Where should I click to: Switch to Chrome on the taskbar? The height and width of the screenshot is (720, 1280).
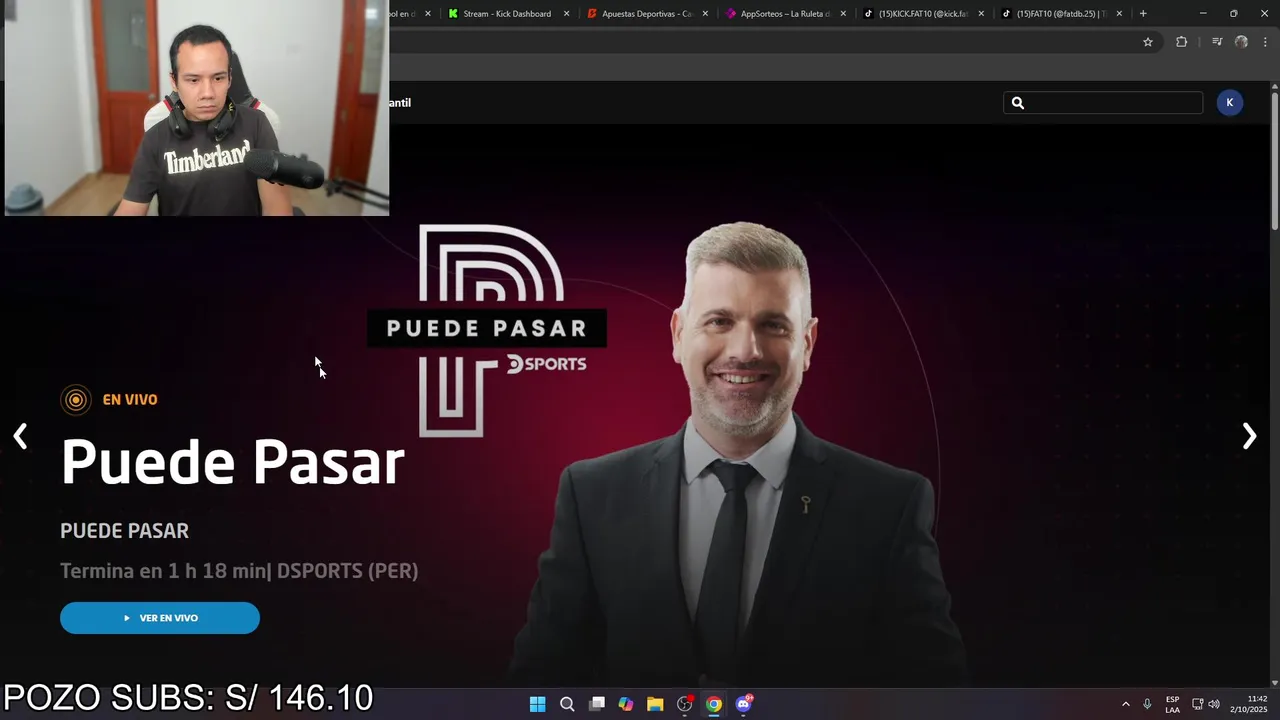tap(714, 704)
